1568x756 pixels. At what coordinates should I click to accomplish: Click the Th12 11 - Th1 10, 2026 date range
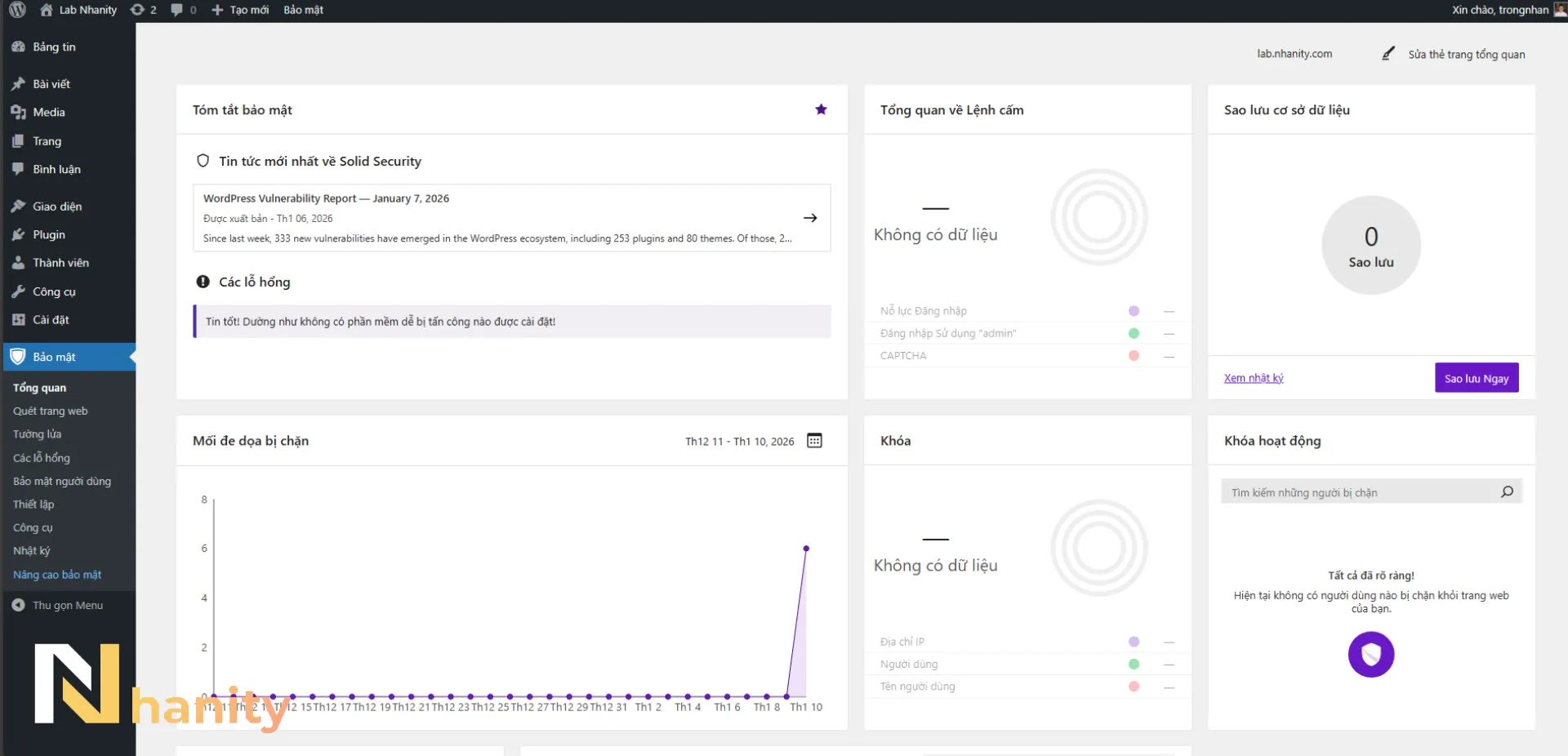tap(739, 442)
